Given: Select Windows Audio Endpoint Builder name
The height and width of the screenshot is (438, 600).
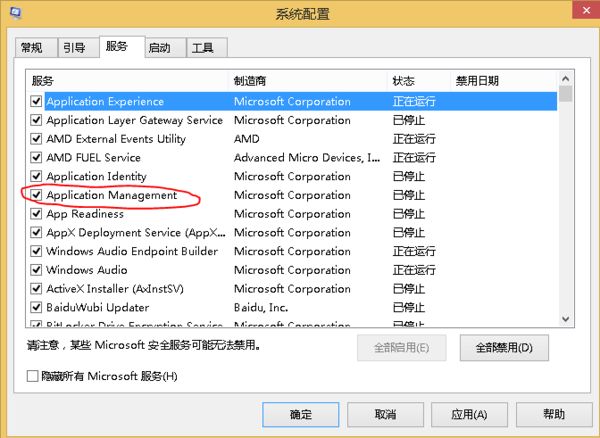Looking at the screenshot, I should pos(132,251).
